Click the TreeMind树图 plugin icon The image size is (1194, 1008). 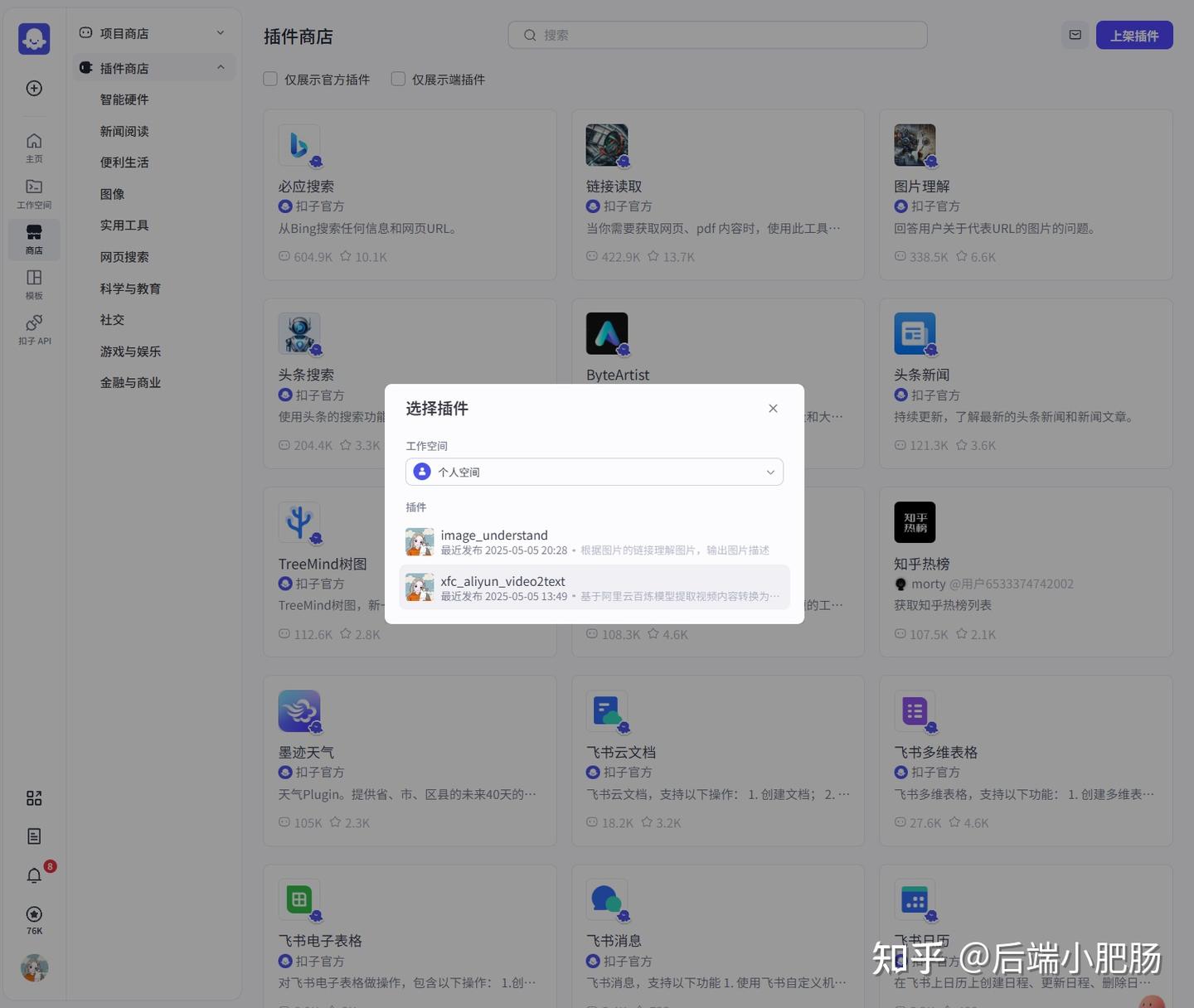[x=299, y=522]
